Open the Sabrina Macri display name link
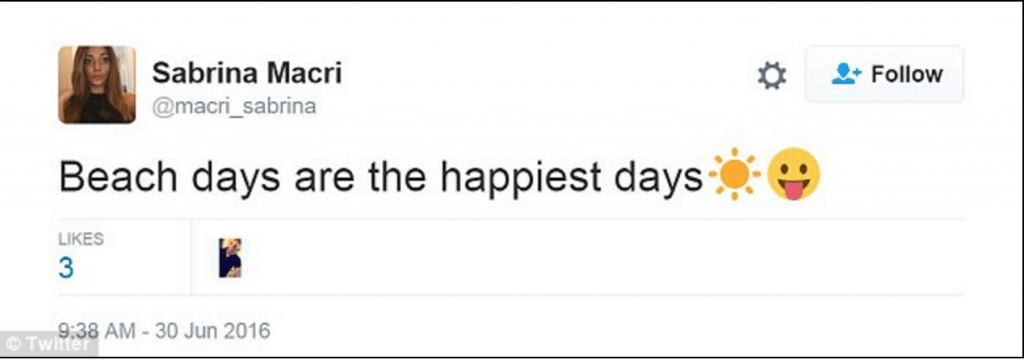1024x360 pixels. click(x=247, y=73)
